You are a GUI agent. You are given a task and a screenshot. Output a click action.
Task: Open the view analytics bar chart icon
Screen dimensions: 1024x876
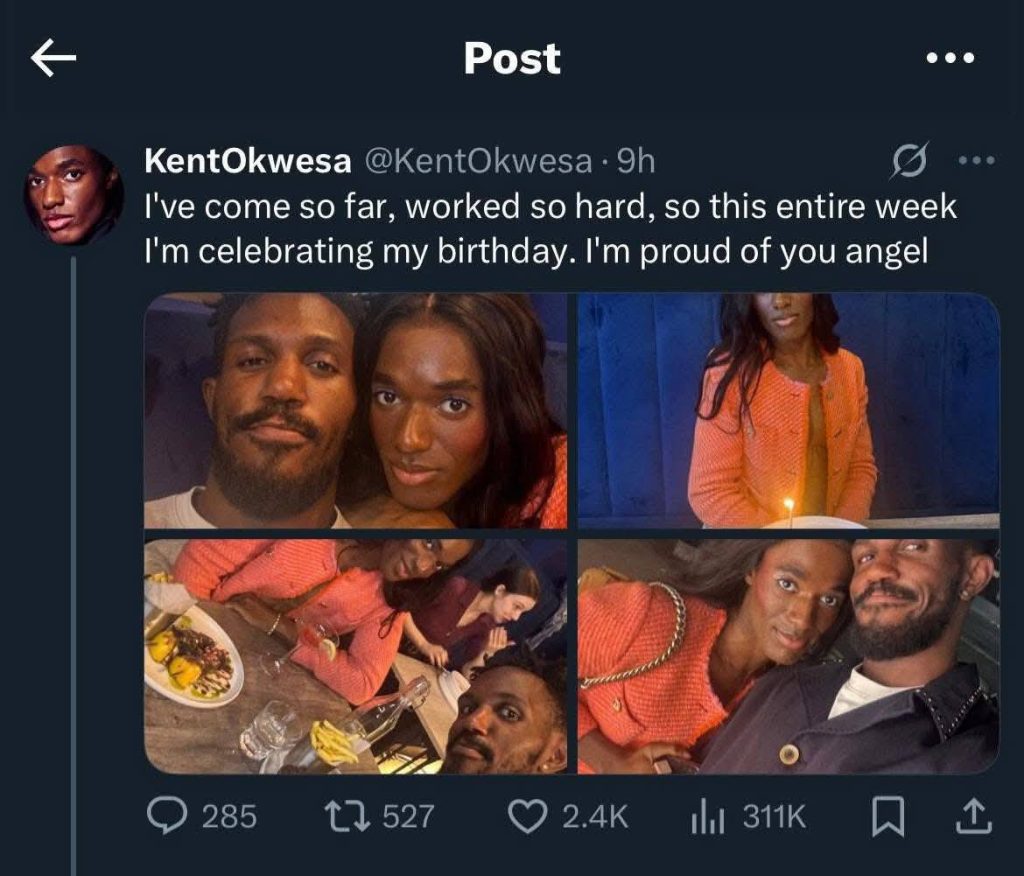[x=705, y=817]
